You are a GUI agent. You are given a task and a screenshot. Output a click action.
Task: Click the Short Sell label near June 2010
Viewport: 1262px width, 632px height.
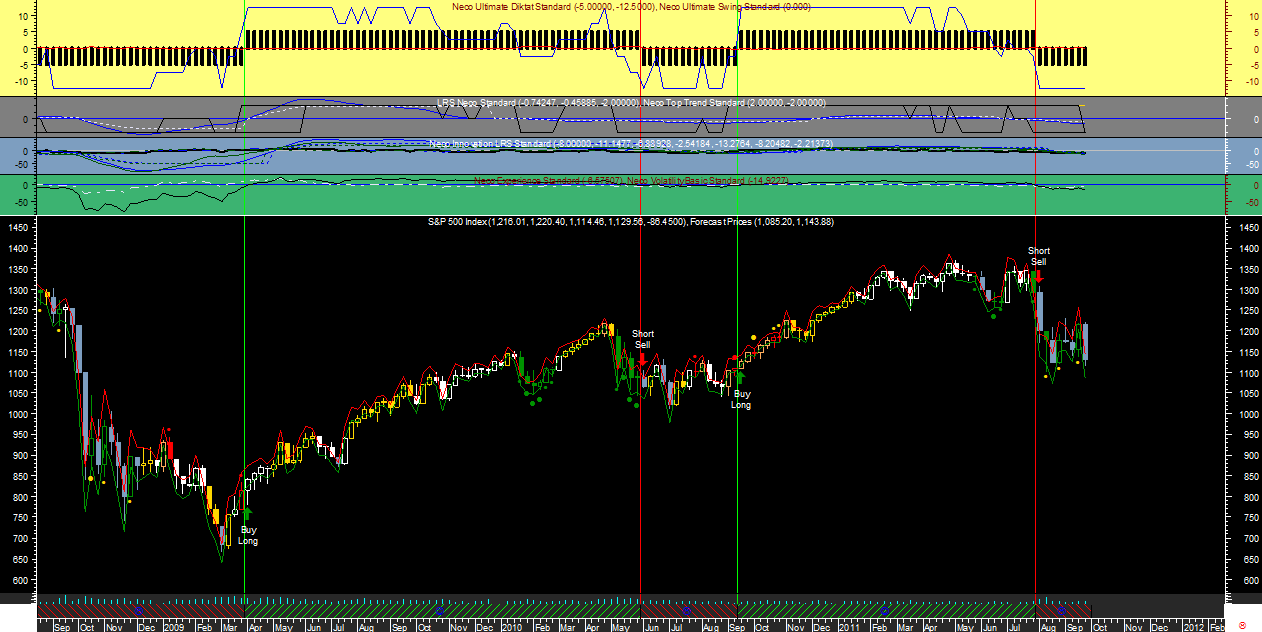[643, 339]
